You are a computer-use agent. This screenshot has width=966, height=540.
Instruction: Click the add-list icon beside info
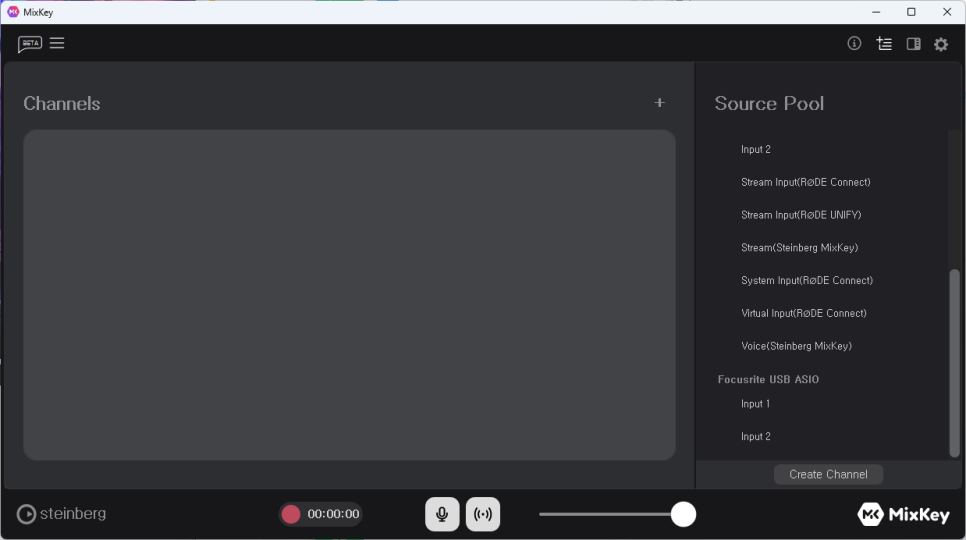coord(884,44)
